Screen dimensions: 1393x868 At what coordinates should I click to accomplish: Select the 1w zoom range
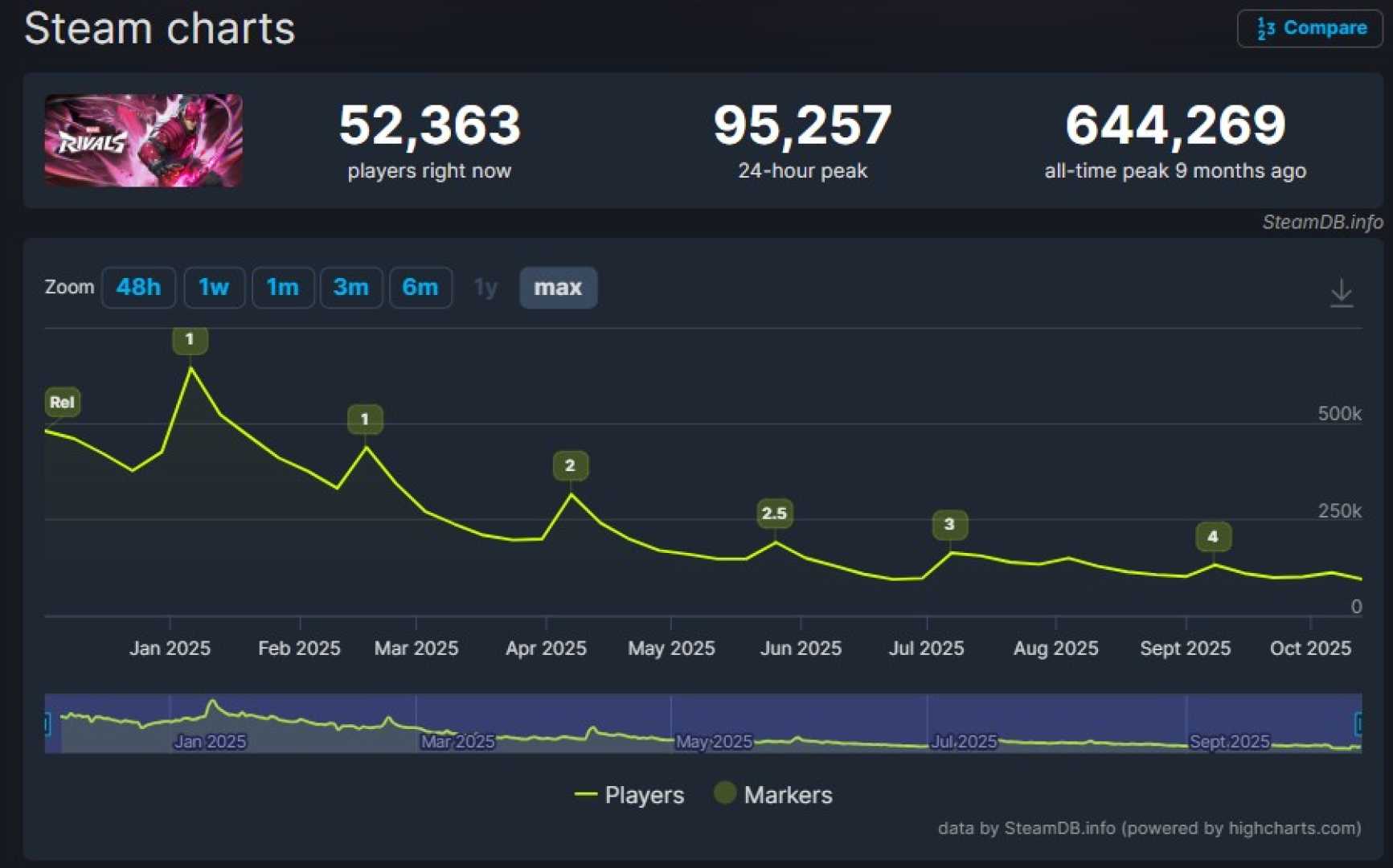coord(214,288)
